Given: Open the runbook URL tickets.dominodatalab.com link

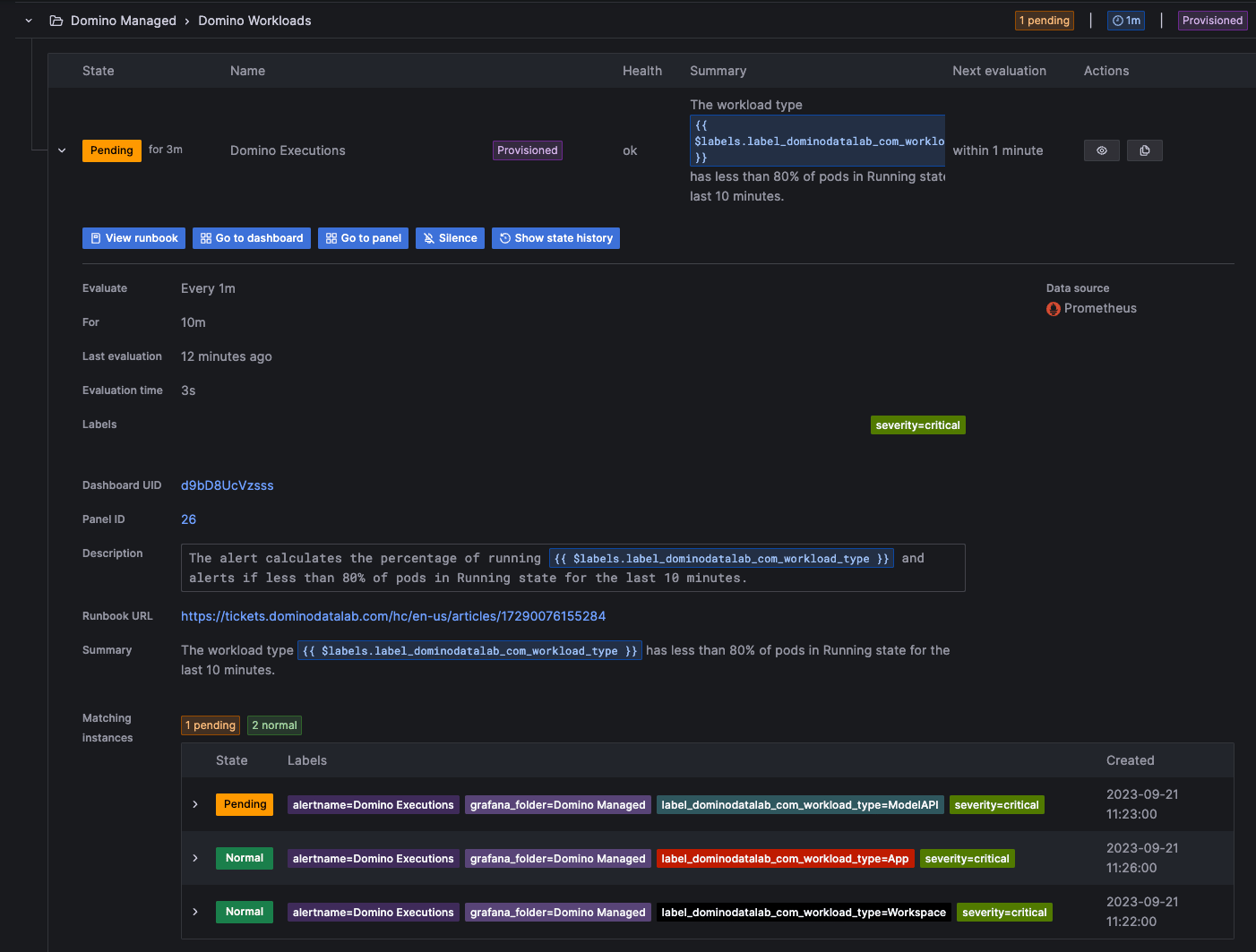Looking at the screenshot, I should [393, 616].
